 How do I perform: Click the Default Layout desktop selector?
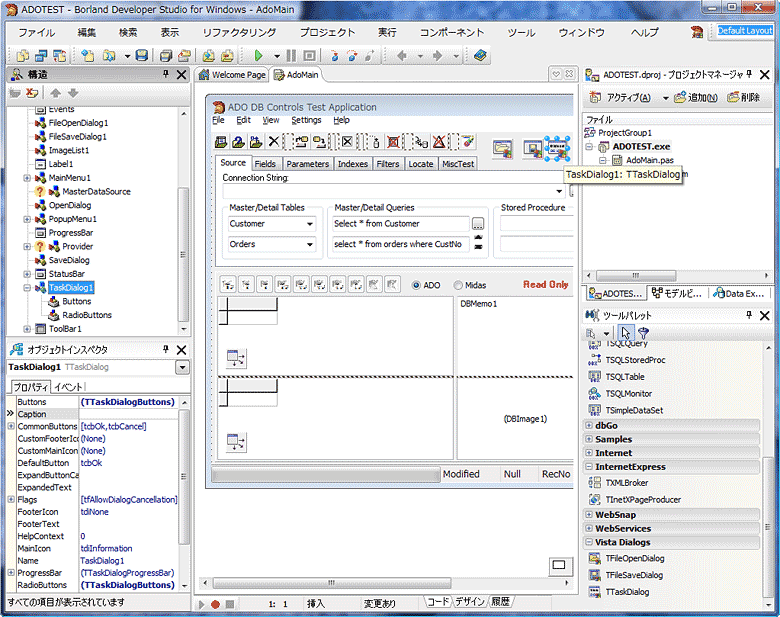pyautogui.click(x=745, y=30)
